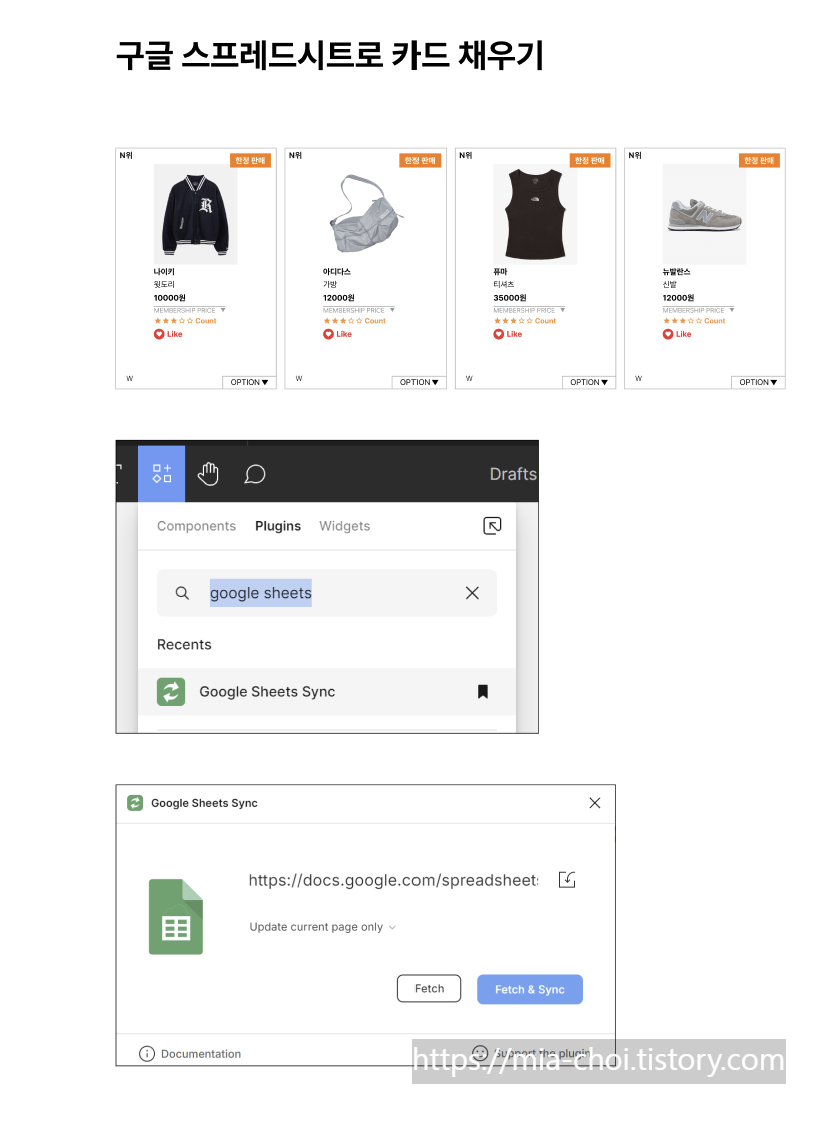Click the Drafts label in toolbar

(513, 474)
